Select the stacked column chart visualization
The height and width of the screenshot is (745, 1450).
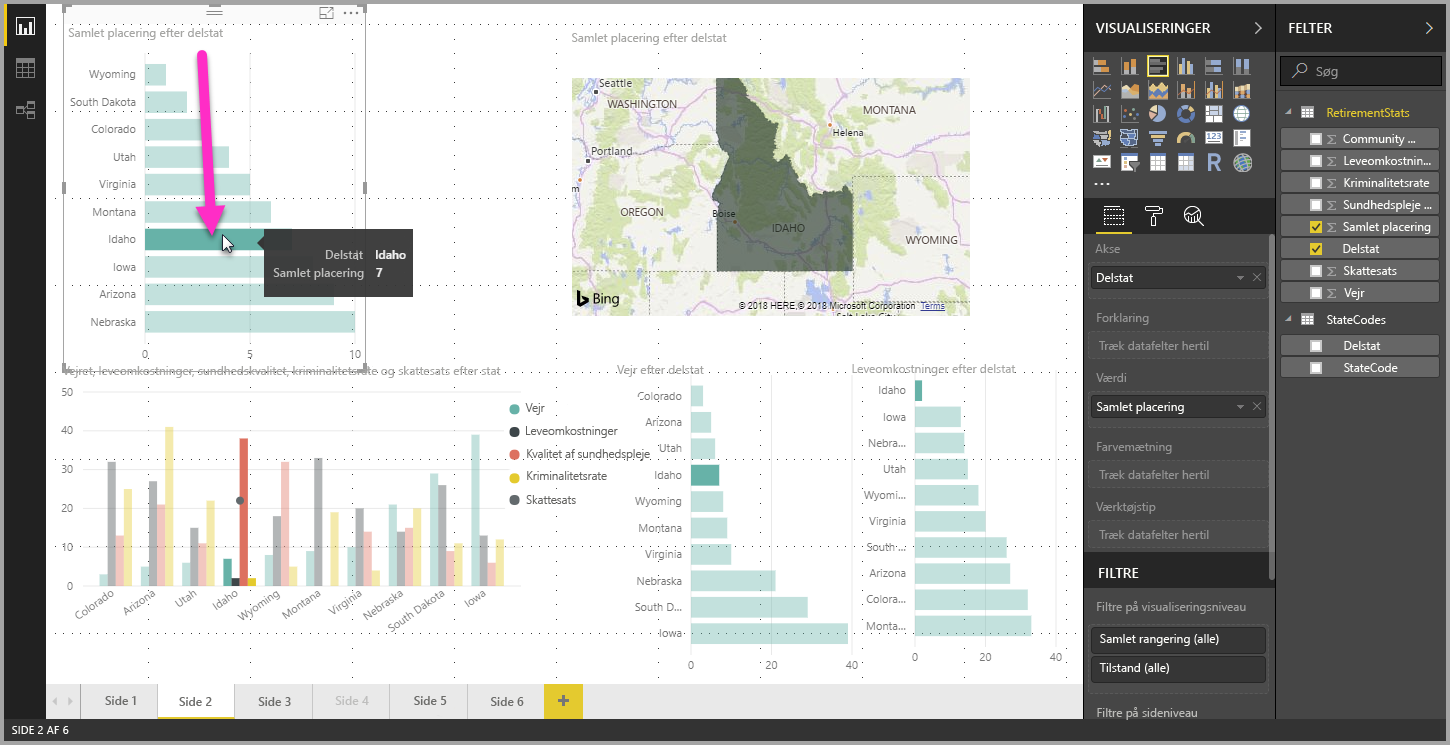tap(1130, 67)
